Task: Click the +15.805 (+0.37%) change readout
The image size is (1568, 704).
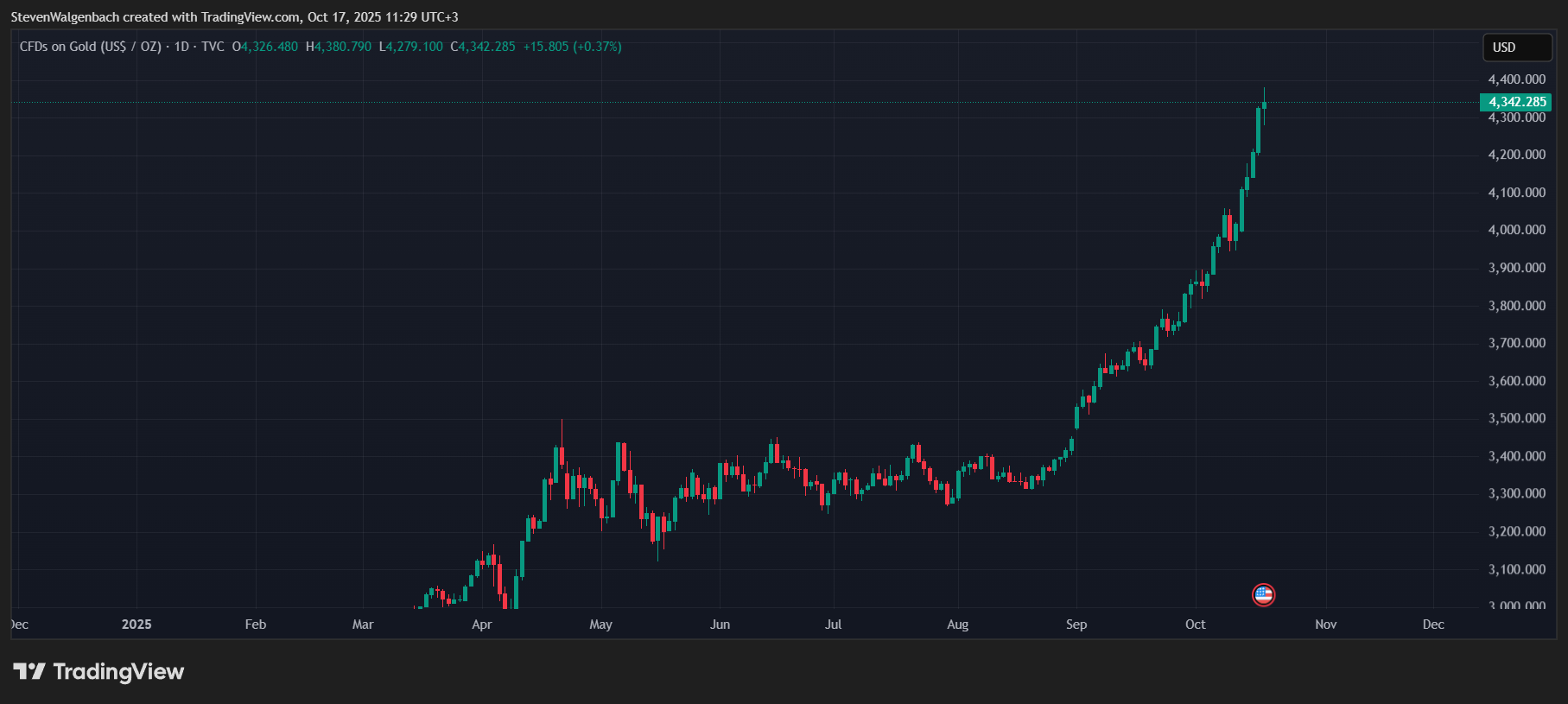Action: click(x=572, y=47)
